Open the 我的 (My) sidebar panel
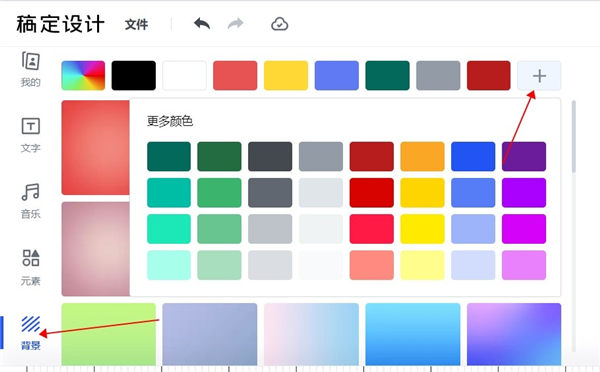Viewport: 600px width, 372px height. 31,69
